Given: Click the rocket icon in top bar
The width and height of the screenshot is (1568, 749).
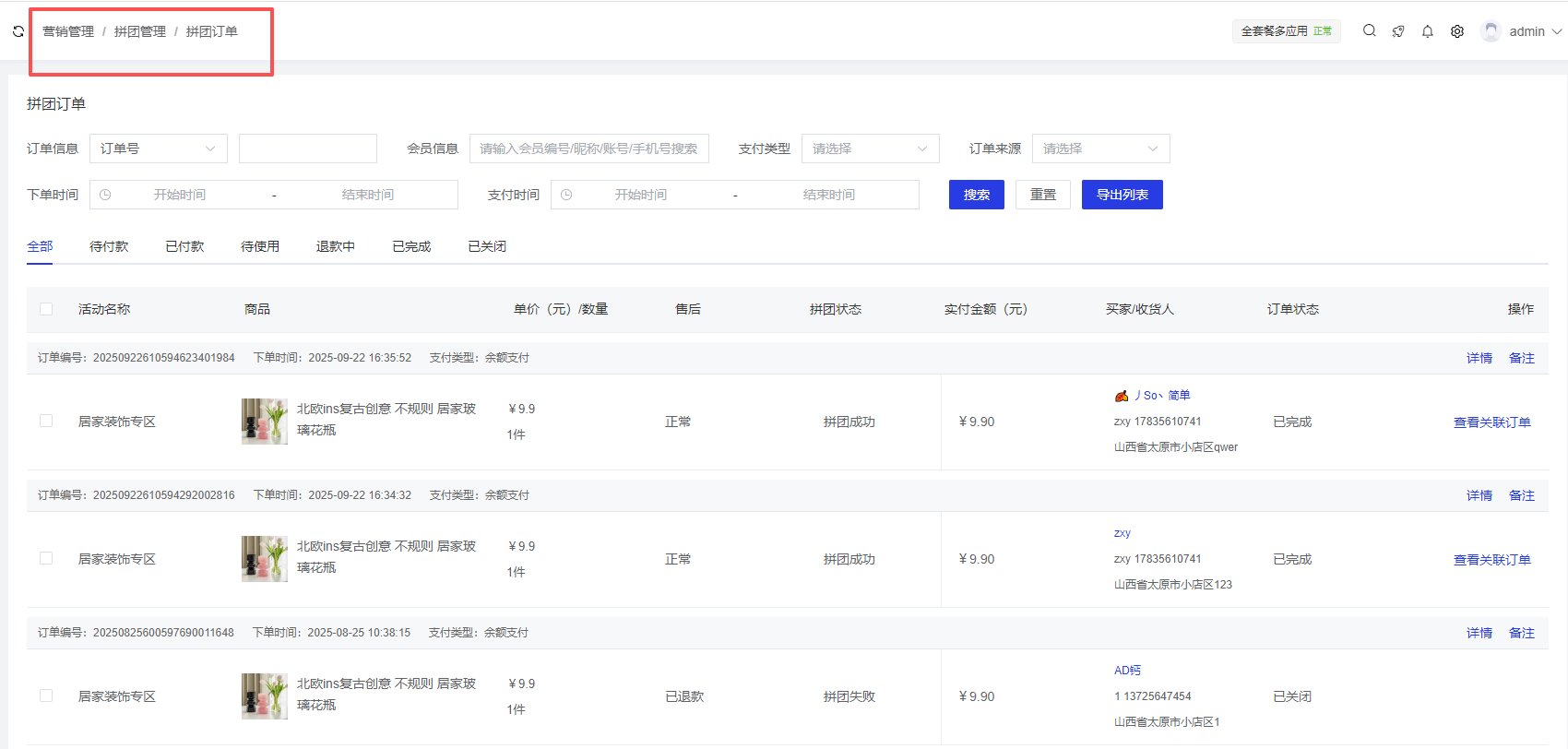Looking at the screenshot, I should [1398, 31].
